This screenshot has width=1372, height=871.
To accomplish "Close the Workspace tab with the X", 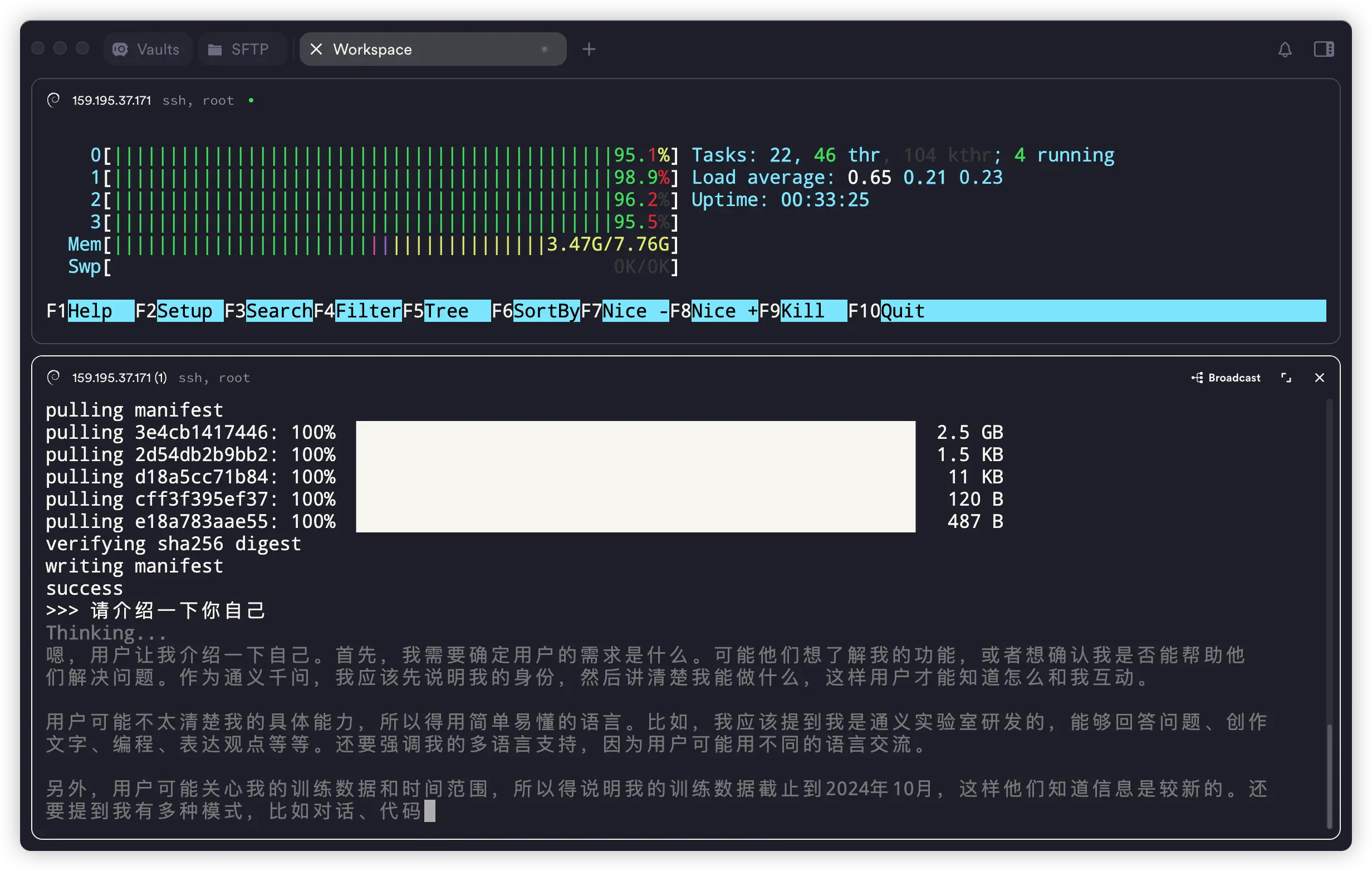I will pos(316,50).
